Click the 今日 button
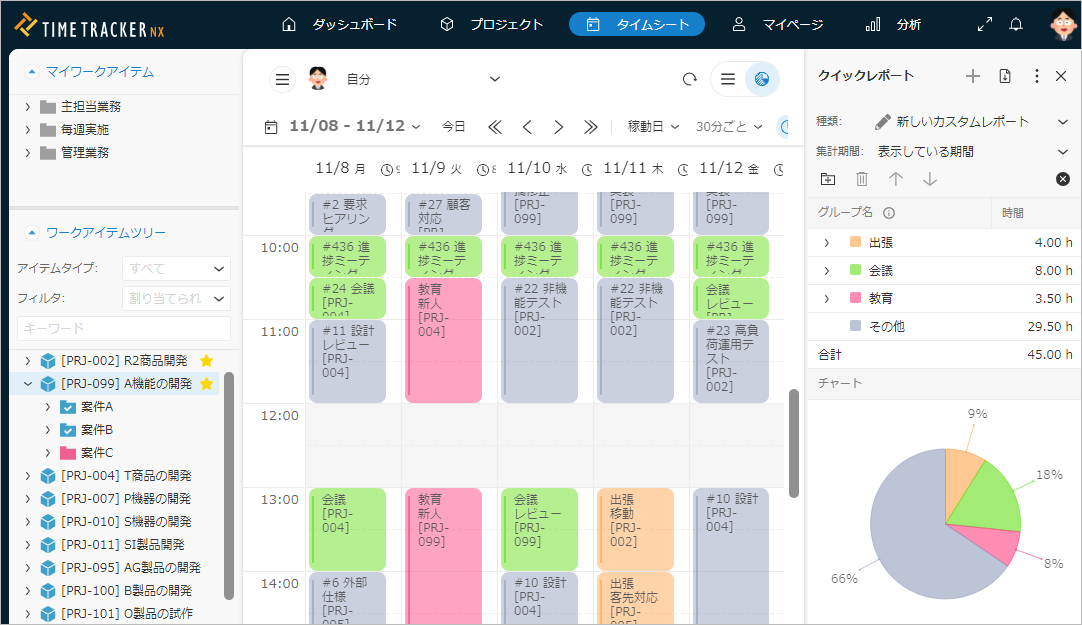Image resolution: width=1082 pixels, height=625 pixels. pos(454,127)
